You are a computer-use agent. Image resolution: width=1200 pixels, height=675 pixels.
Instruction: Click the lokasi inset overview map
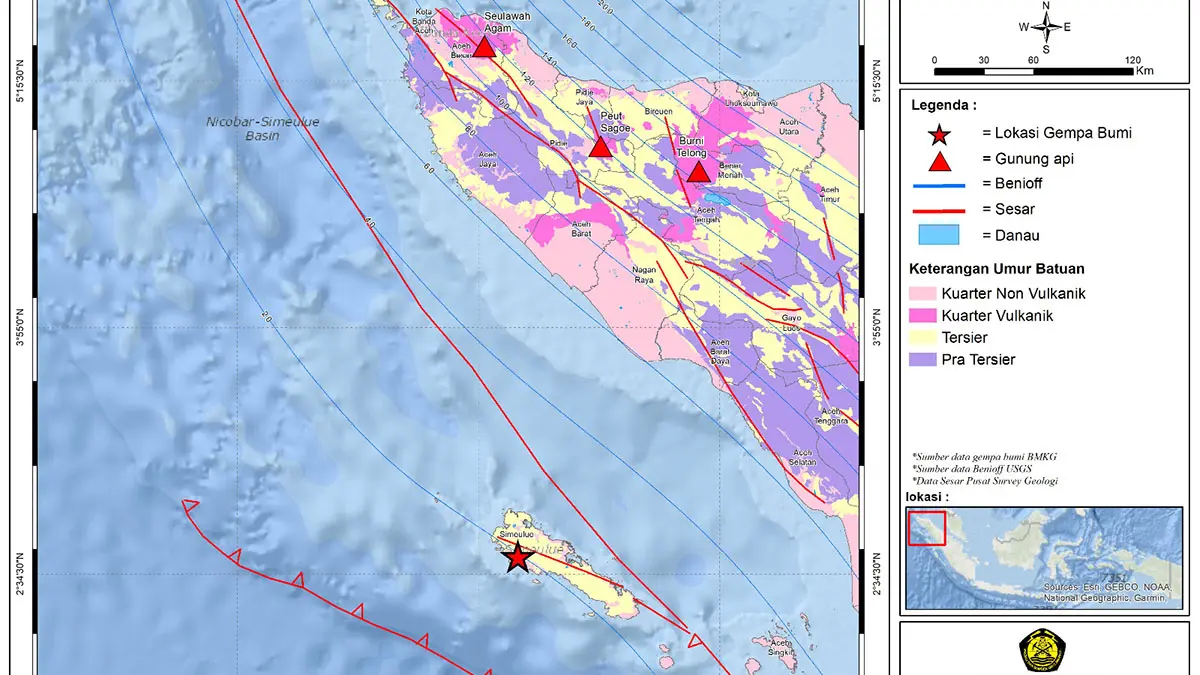[1043, 558]
